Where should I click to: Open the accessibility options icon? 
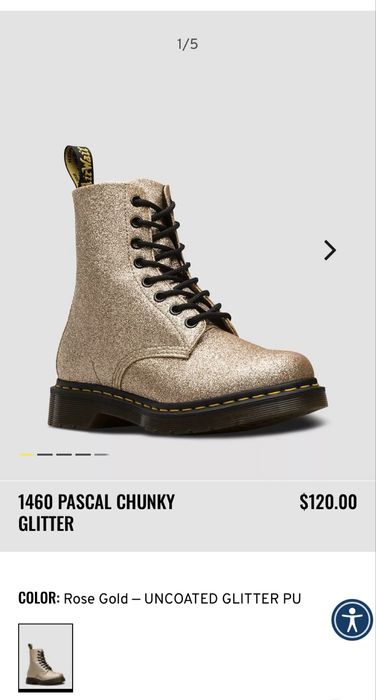352,620
